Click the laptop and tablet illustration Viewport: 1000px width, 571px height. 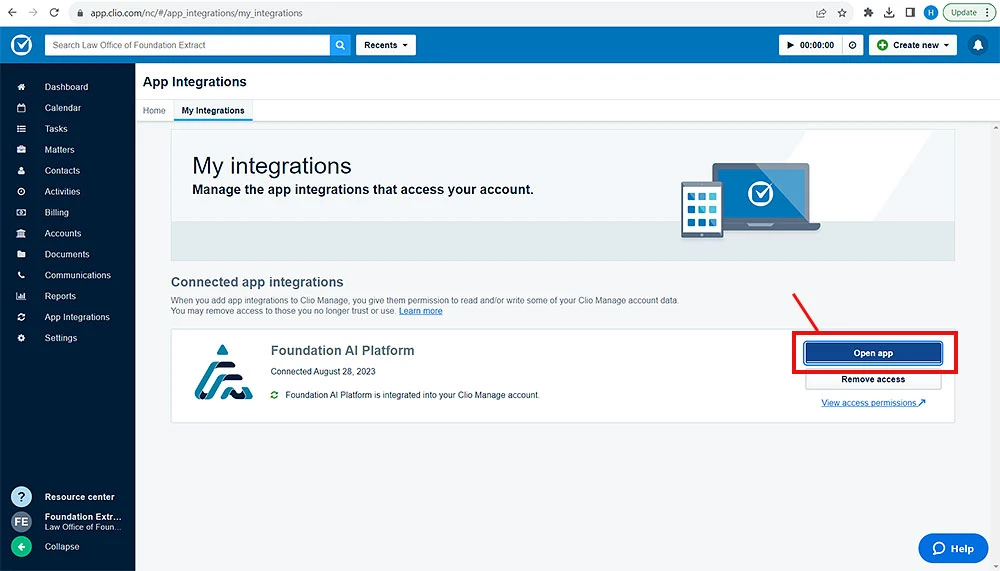[751, 200]
